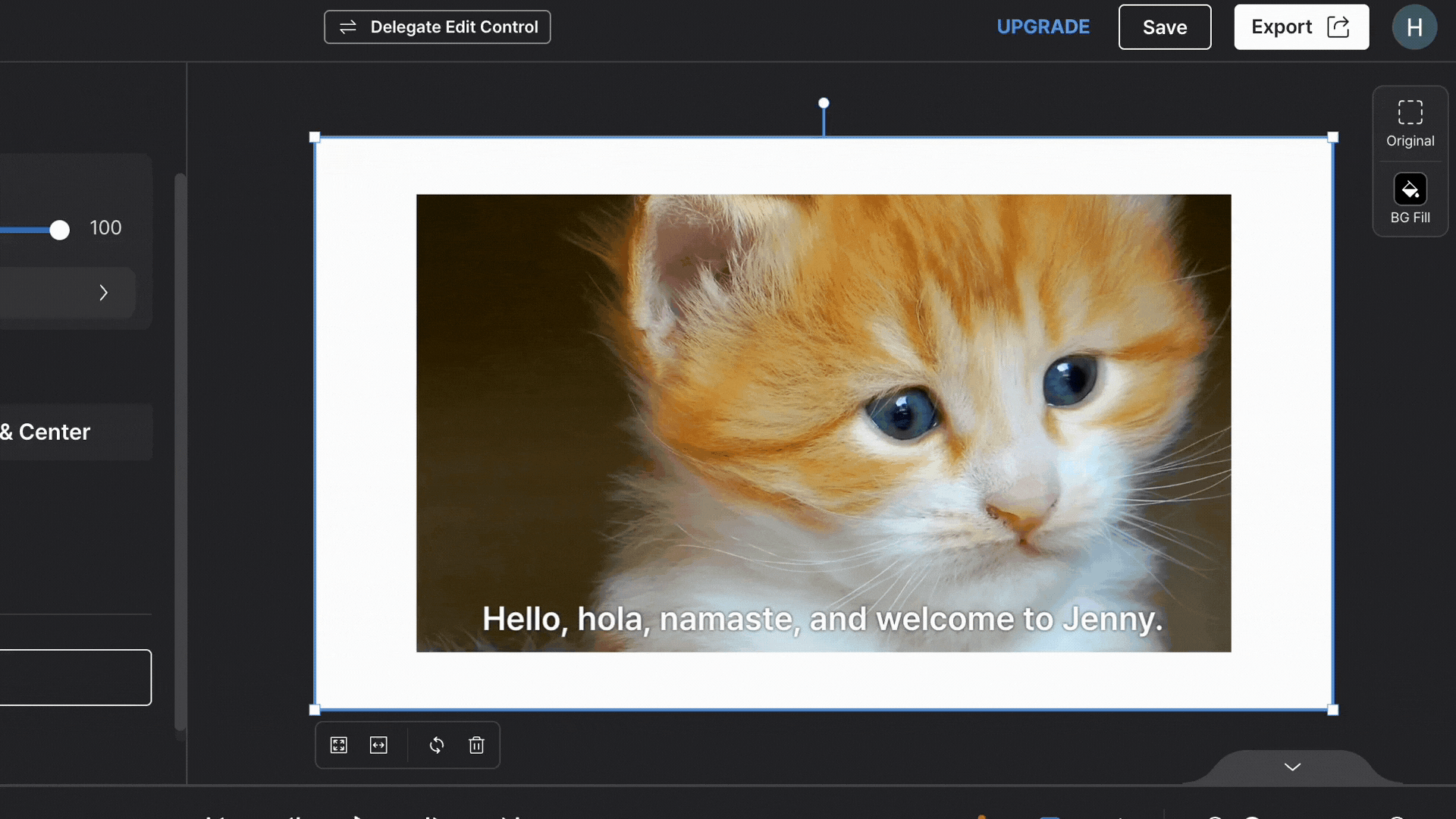This screenshot has height=819, width=1456.
Task: Open the profile avatar menu labeled H
Action: (x=1414, y=27)
